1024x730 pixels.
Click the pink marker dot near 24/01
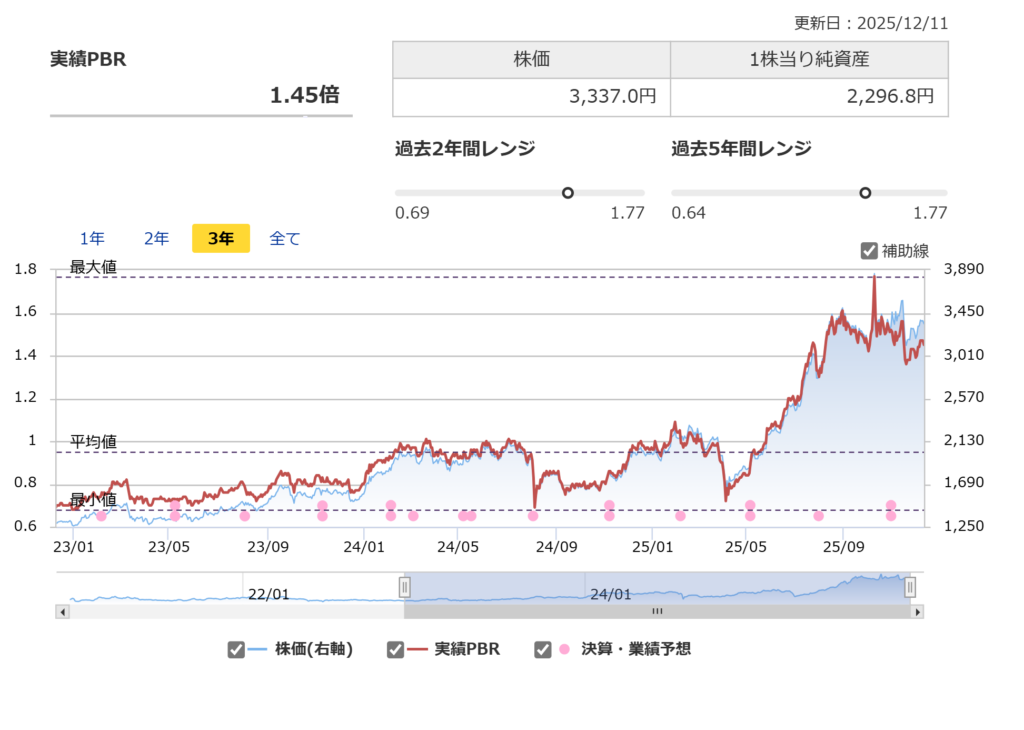click(390, 511)
